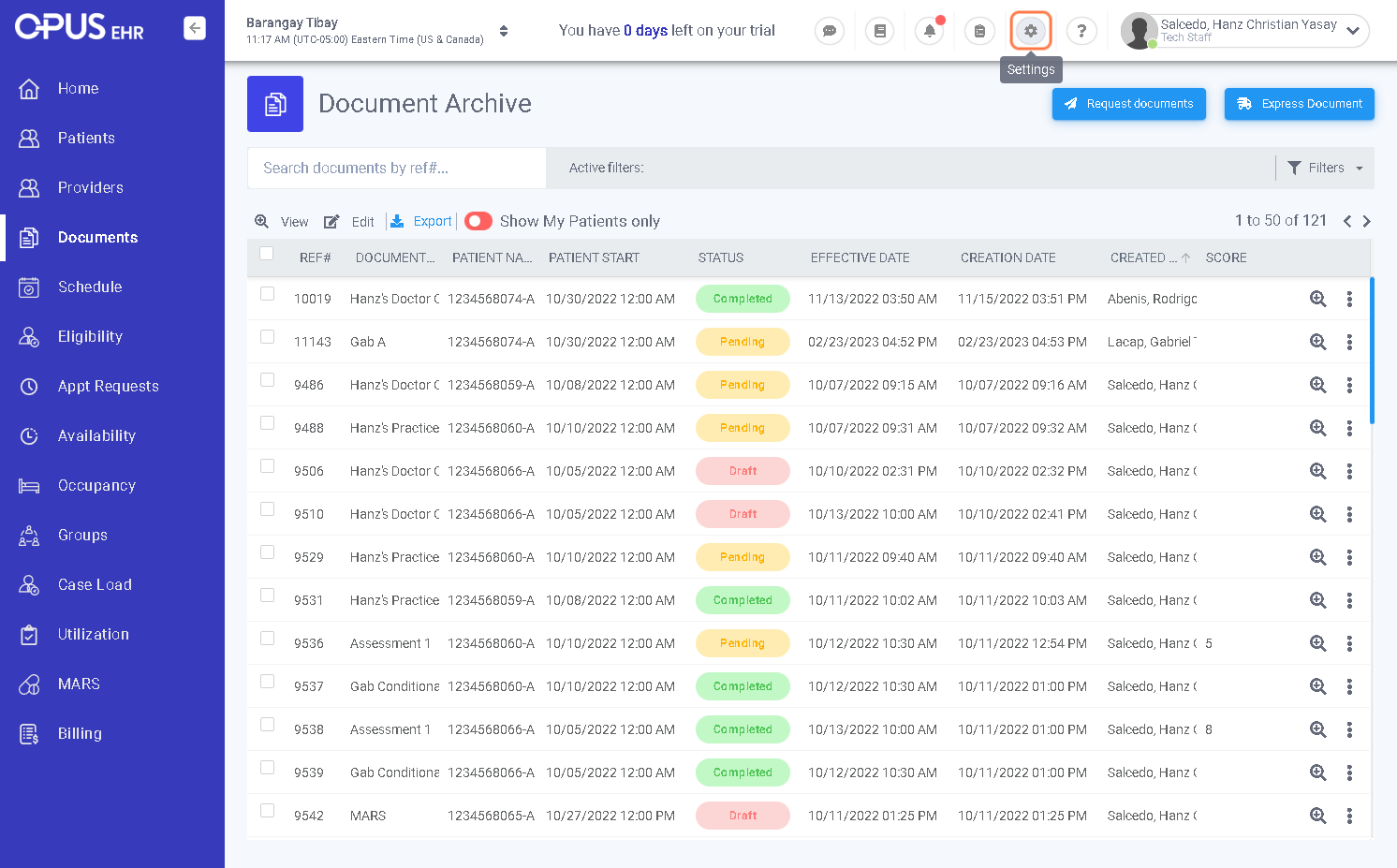Check the box for document 9537

click(267, 682)
